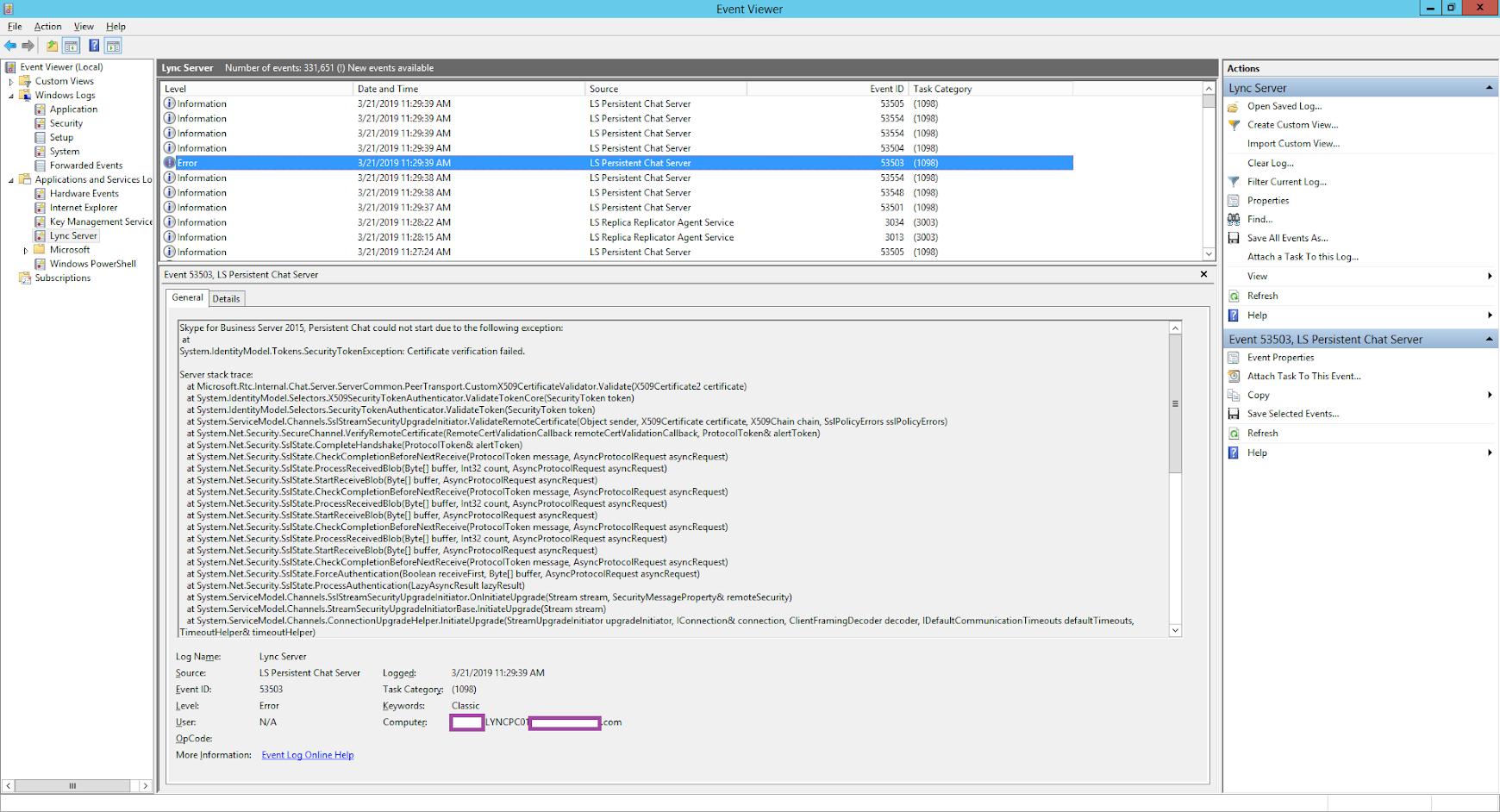This screenshot has width=1500, height=812.
Task: Click the Security log icon in the tree
Action: coord(41,123)
